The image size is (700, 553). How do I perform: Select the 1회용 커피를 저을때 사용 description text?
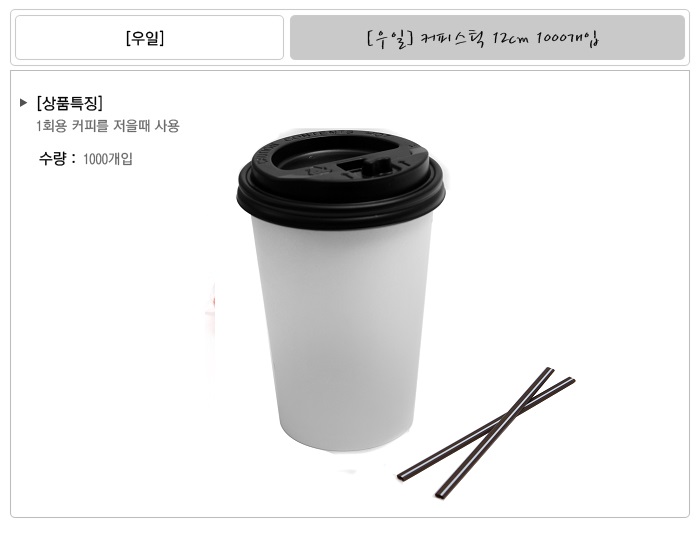(108, 126)
